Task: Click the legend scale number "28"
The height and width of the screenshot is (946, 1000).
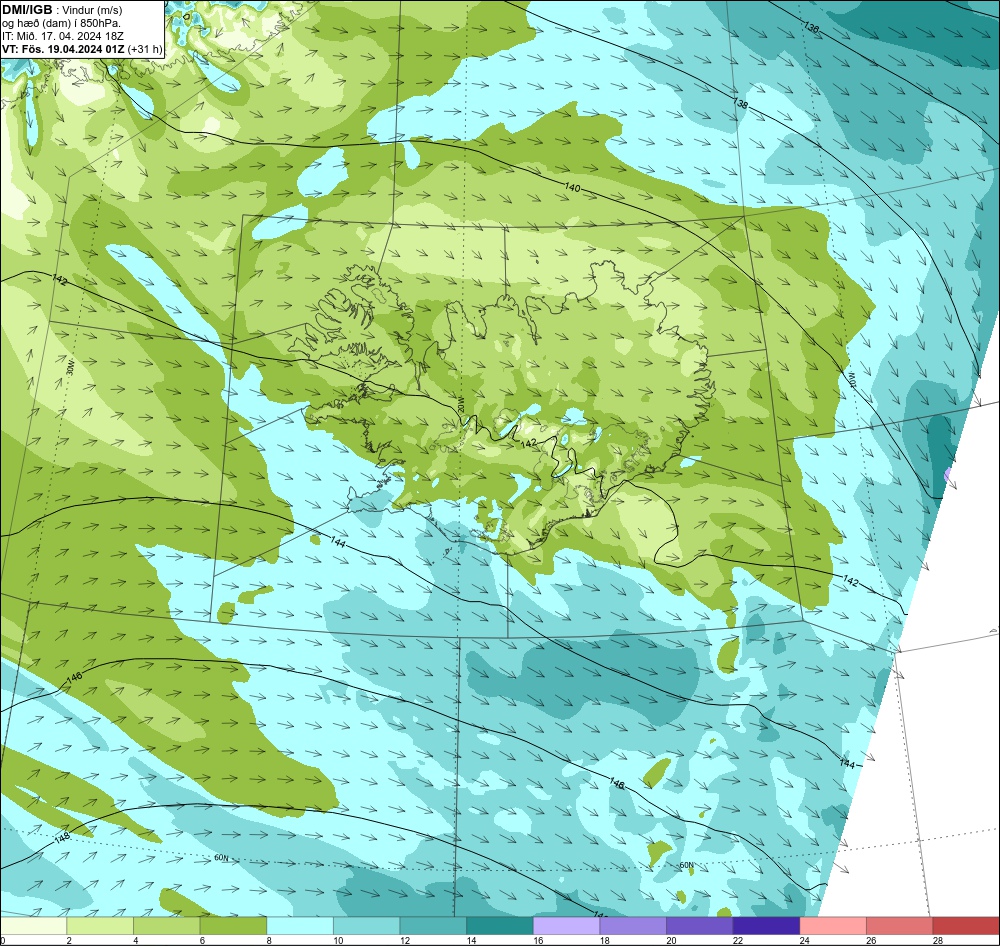Action: pyautogui.click(x=938, y=940)
